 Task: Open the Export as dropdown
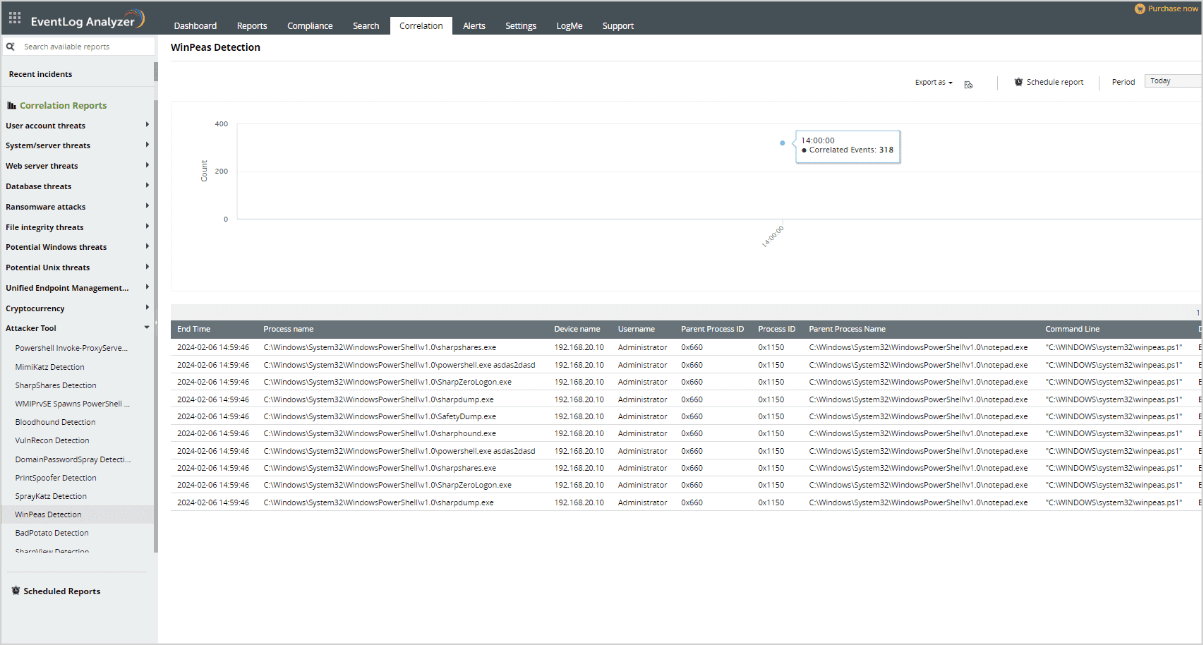pyautogui.click(x=932, y=82)
